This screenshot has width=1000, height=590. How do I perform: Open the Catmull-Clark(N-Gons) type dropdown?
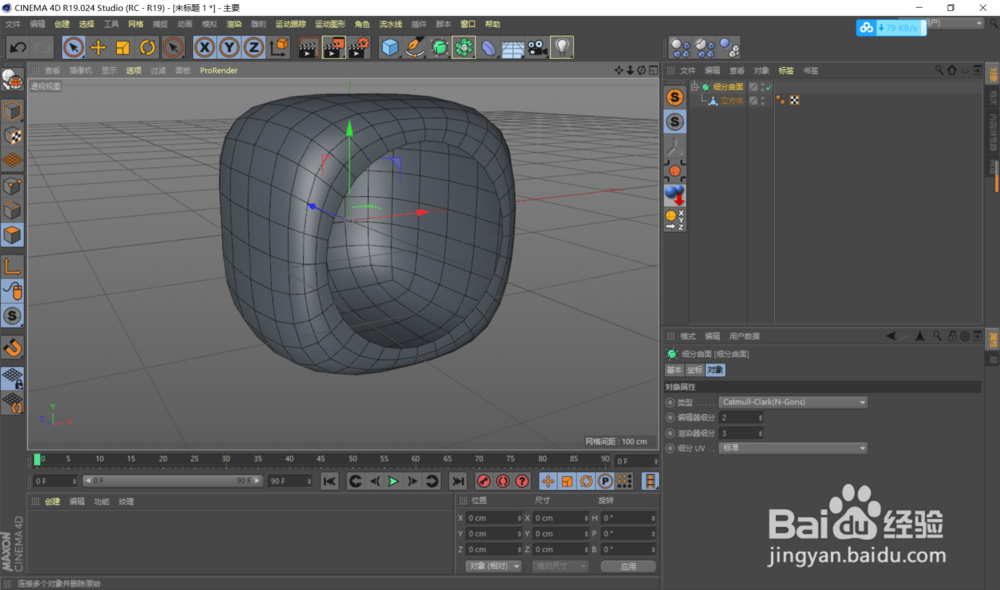click(x=793, y=401)
